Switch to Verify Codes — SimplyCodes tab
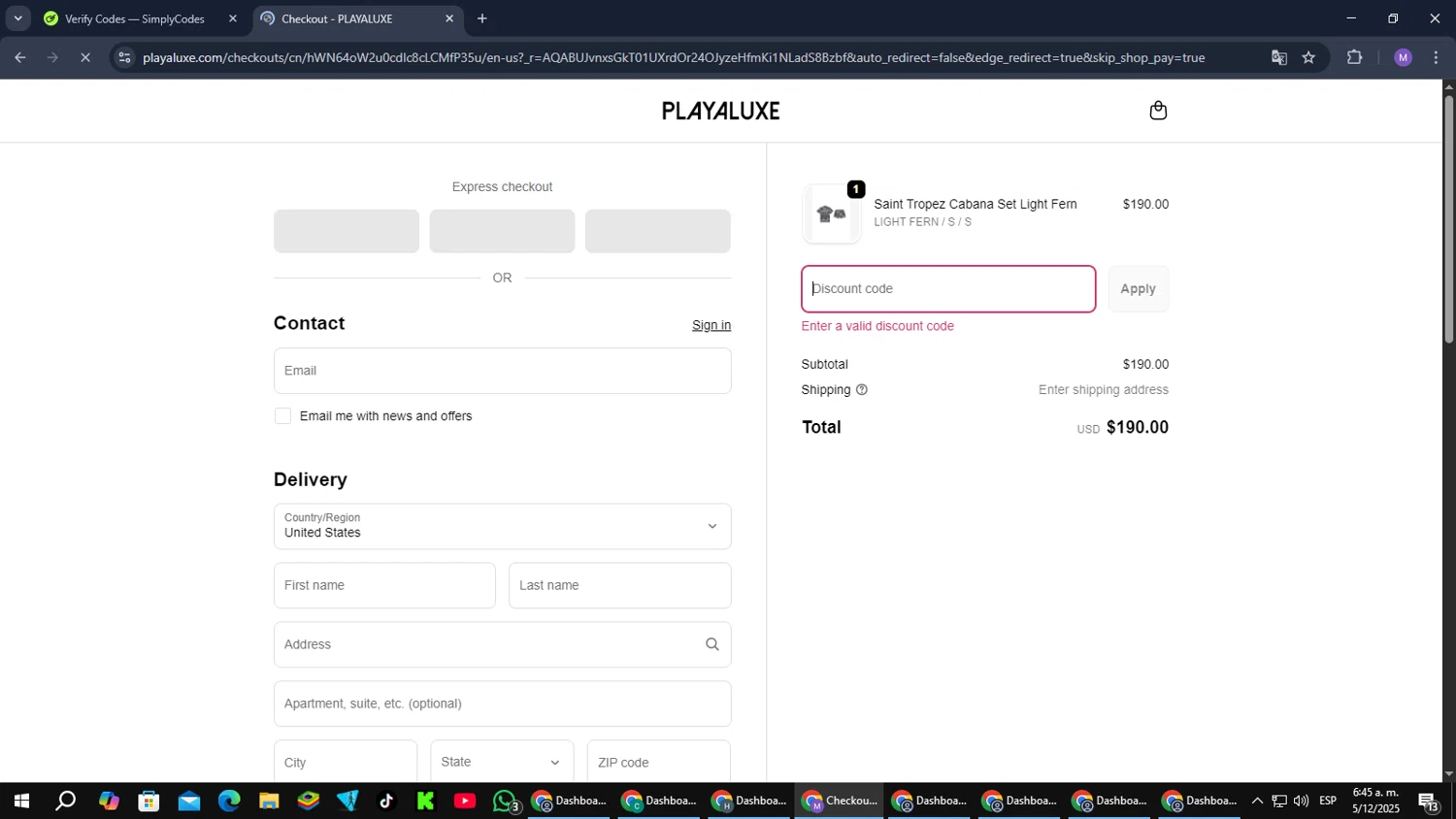Screen dimensions: 1456x819 tap(134, 18)
